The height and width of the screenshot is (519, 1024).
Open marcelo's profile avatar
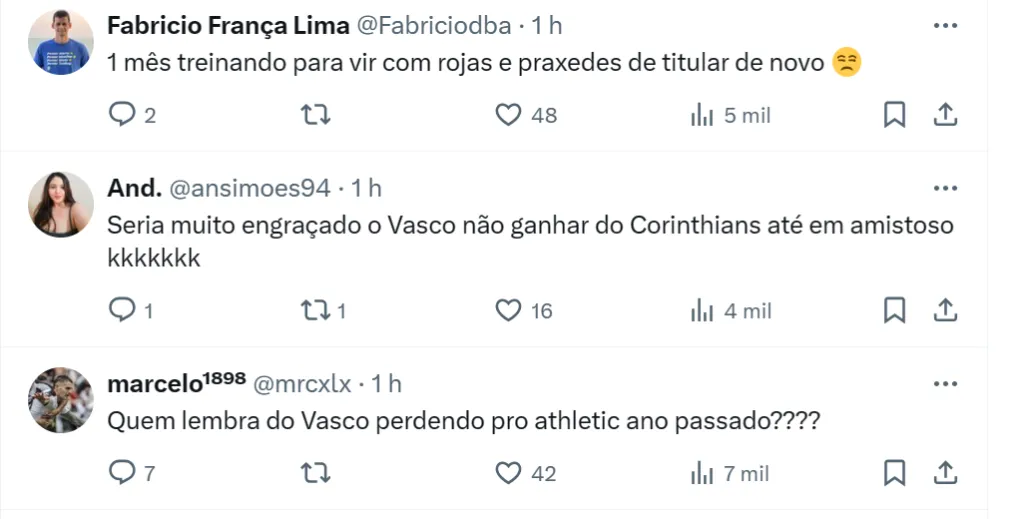pyautogui.click(x=61, y=399)
